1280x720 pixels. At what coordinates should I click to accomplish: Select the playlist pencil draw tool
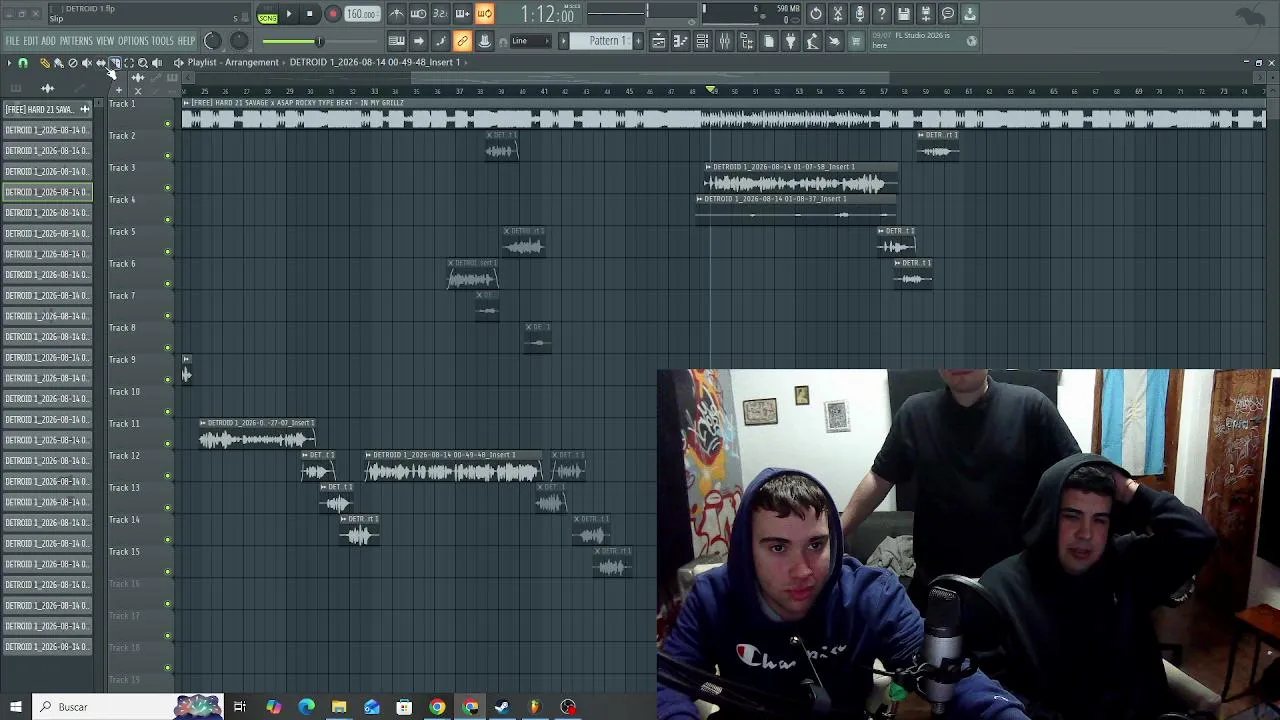click(x=45, y=63)
